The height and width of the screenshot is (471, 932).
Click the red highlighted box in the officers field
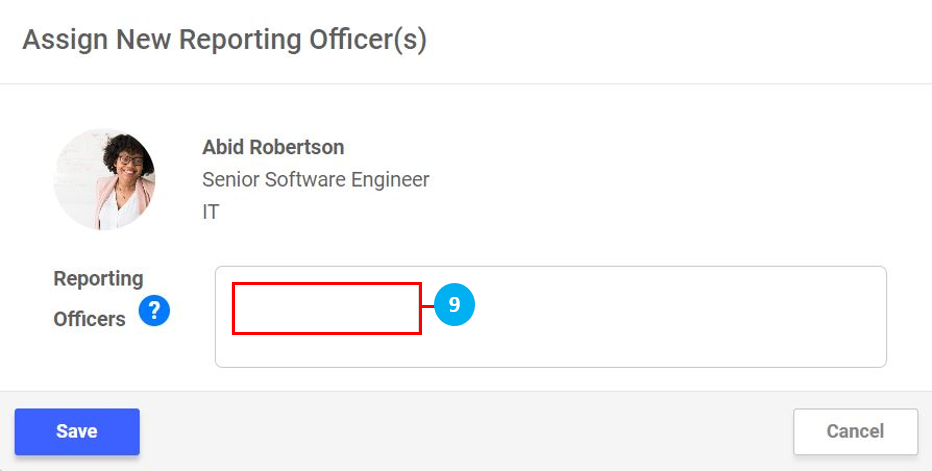(x=326, y=308)
